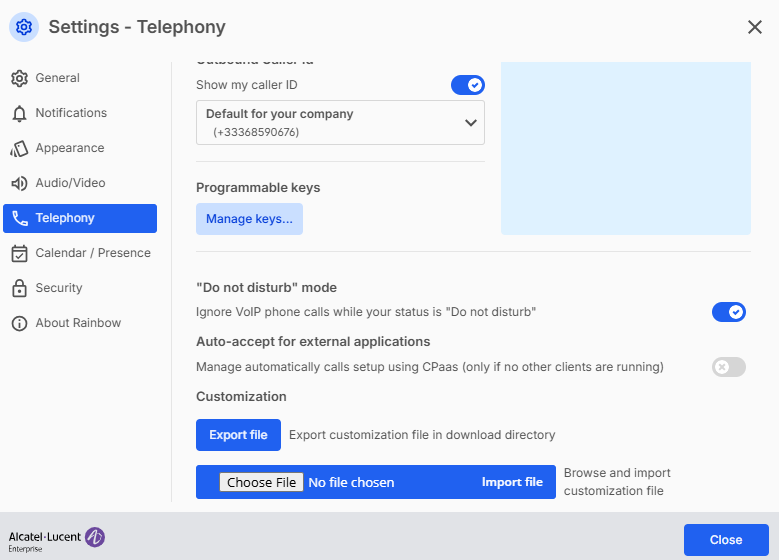This screenshot has width=779, height=560.
Task: Enable auto-accept for external applications toggle
Action: [x=728, y=367]
